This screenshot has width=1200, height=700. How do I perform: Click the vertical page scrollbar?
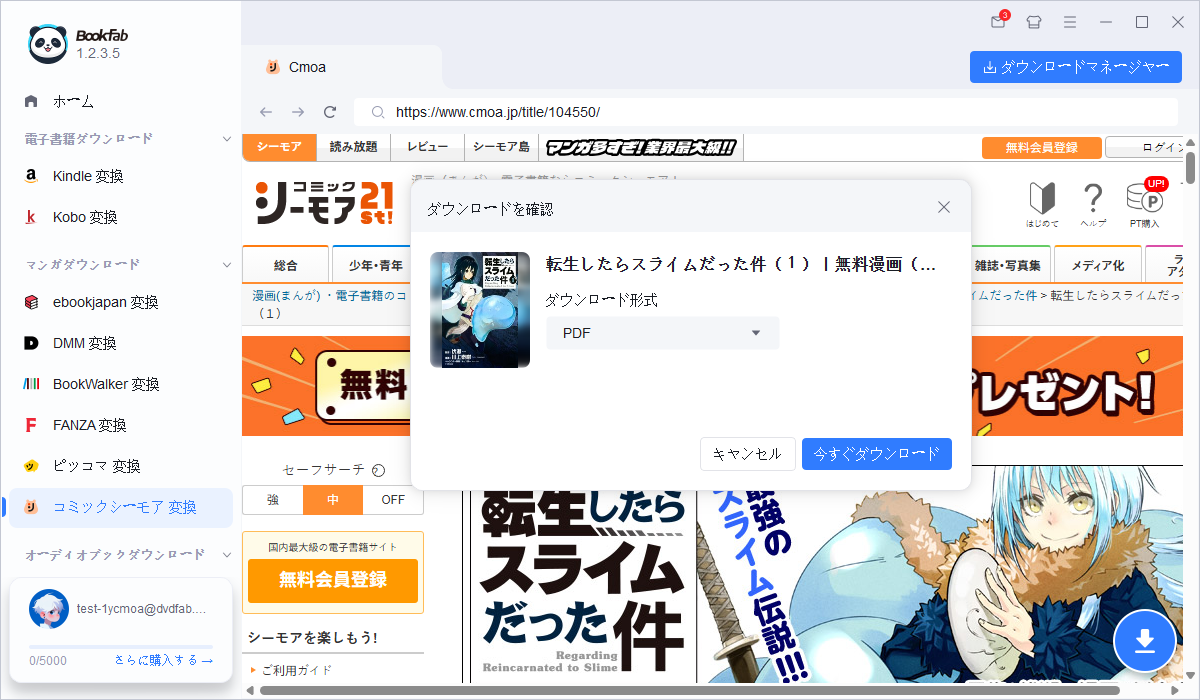click(x=1191, y=170)
